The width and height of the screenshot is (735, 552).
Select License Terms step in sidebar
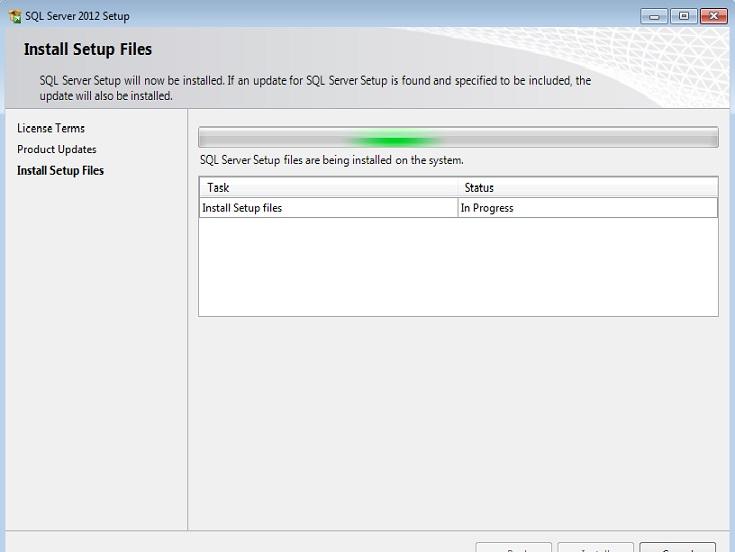click(51, 128)
